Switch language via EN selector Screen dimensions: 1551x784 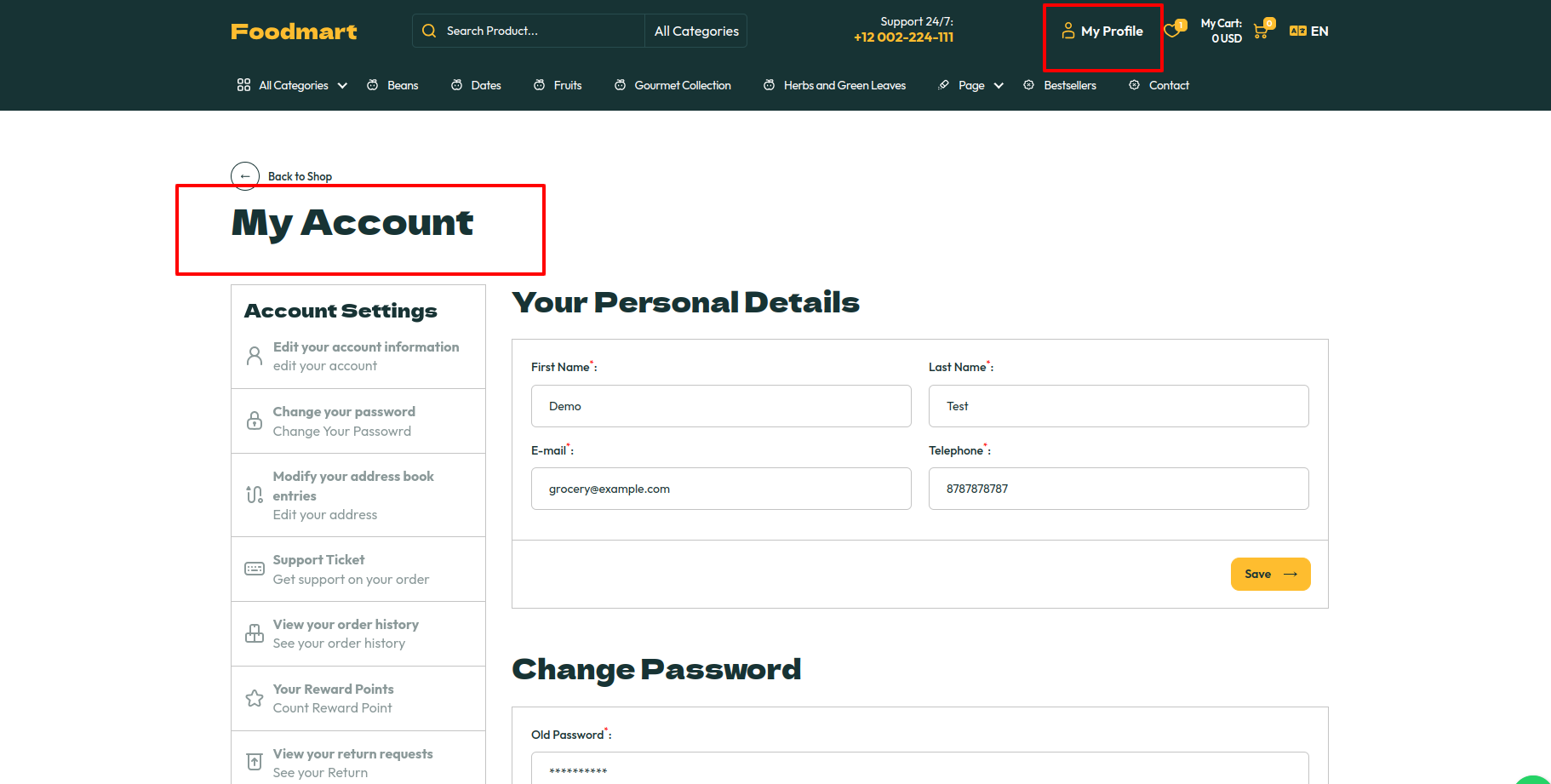point(1319,31)
